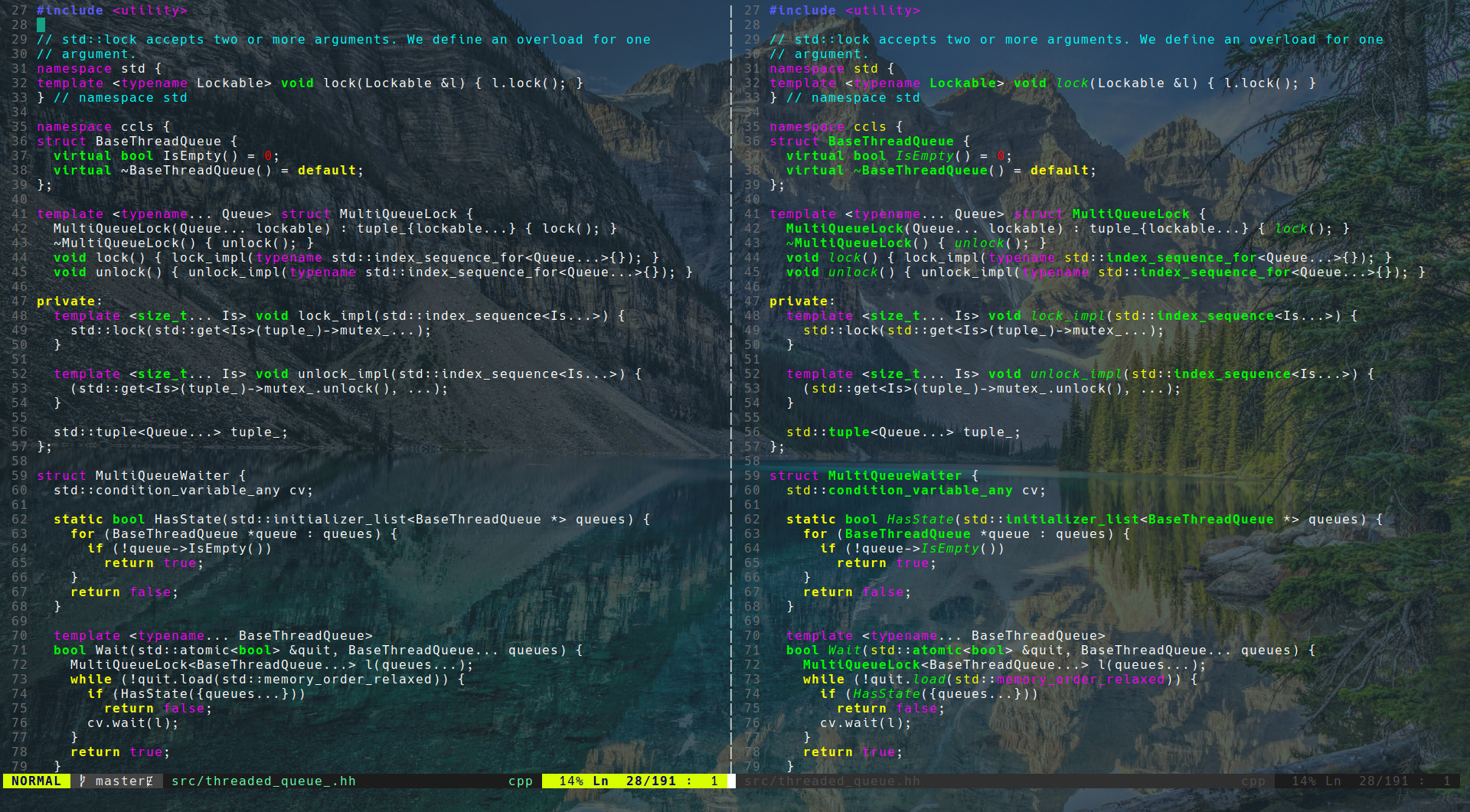Screen dimensions: 1470x812
Task: Click '// namespace std' comment on line 33, left pane
Action: pos(120,97)
